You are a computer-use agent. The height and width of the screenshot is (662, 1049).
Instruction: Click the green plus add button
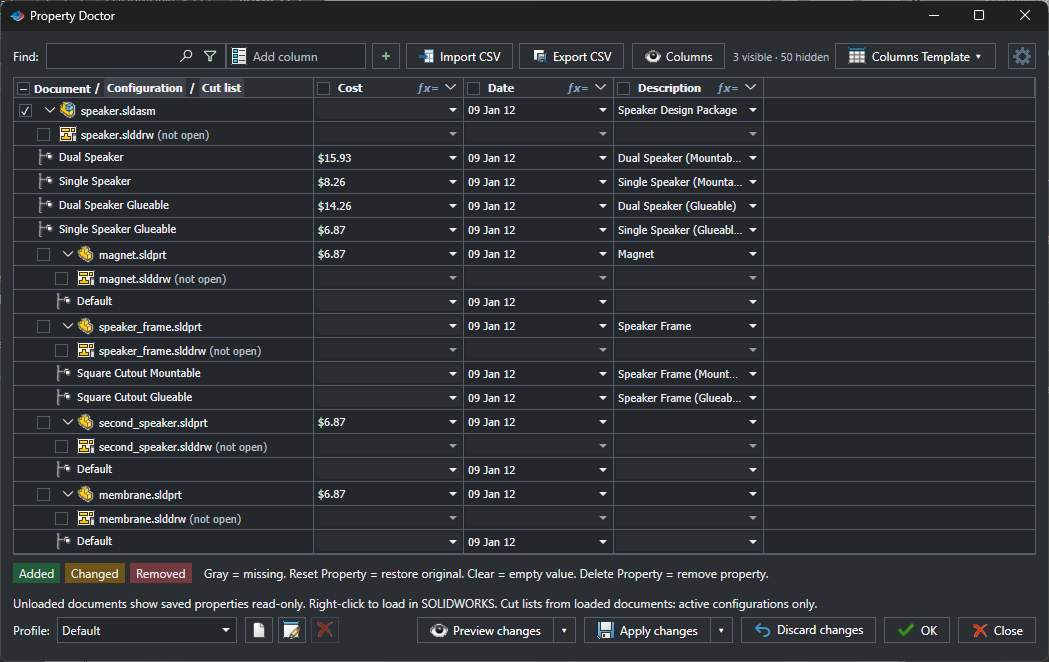tap(386, 56)
